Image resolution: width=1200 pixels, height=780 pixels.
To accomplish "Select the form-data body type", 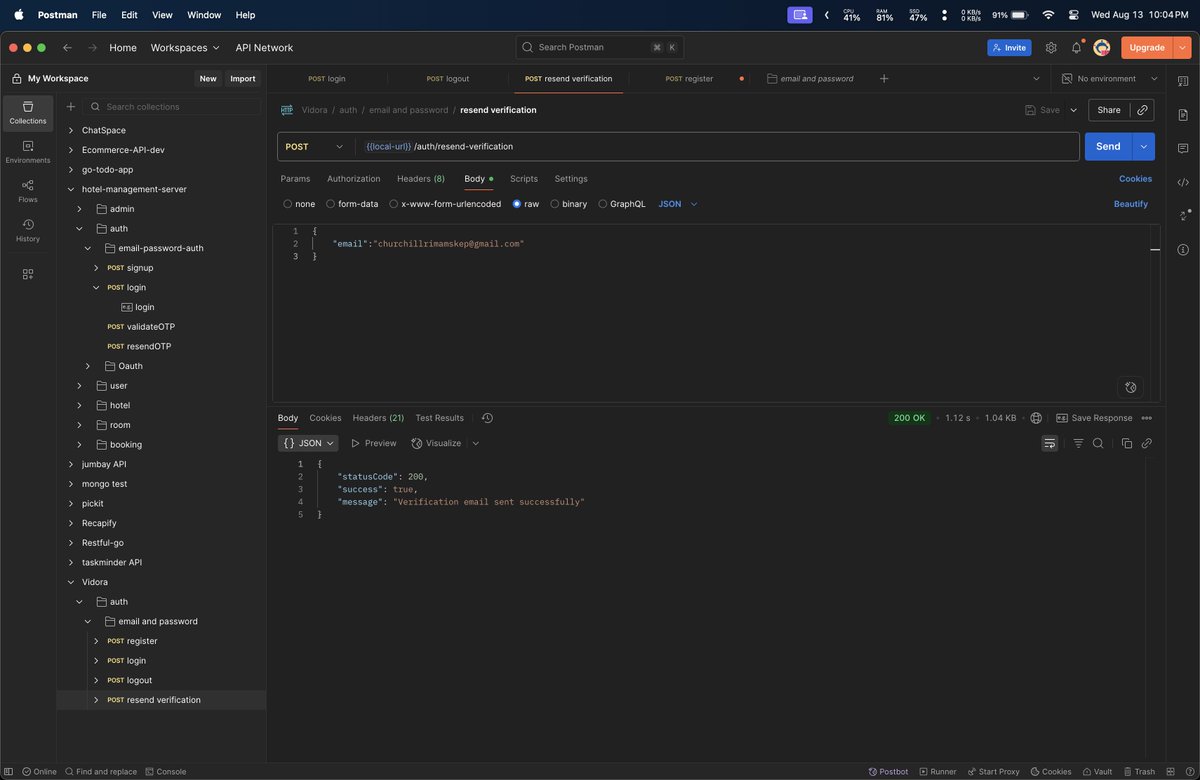I will [x=352, y=204].
